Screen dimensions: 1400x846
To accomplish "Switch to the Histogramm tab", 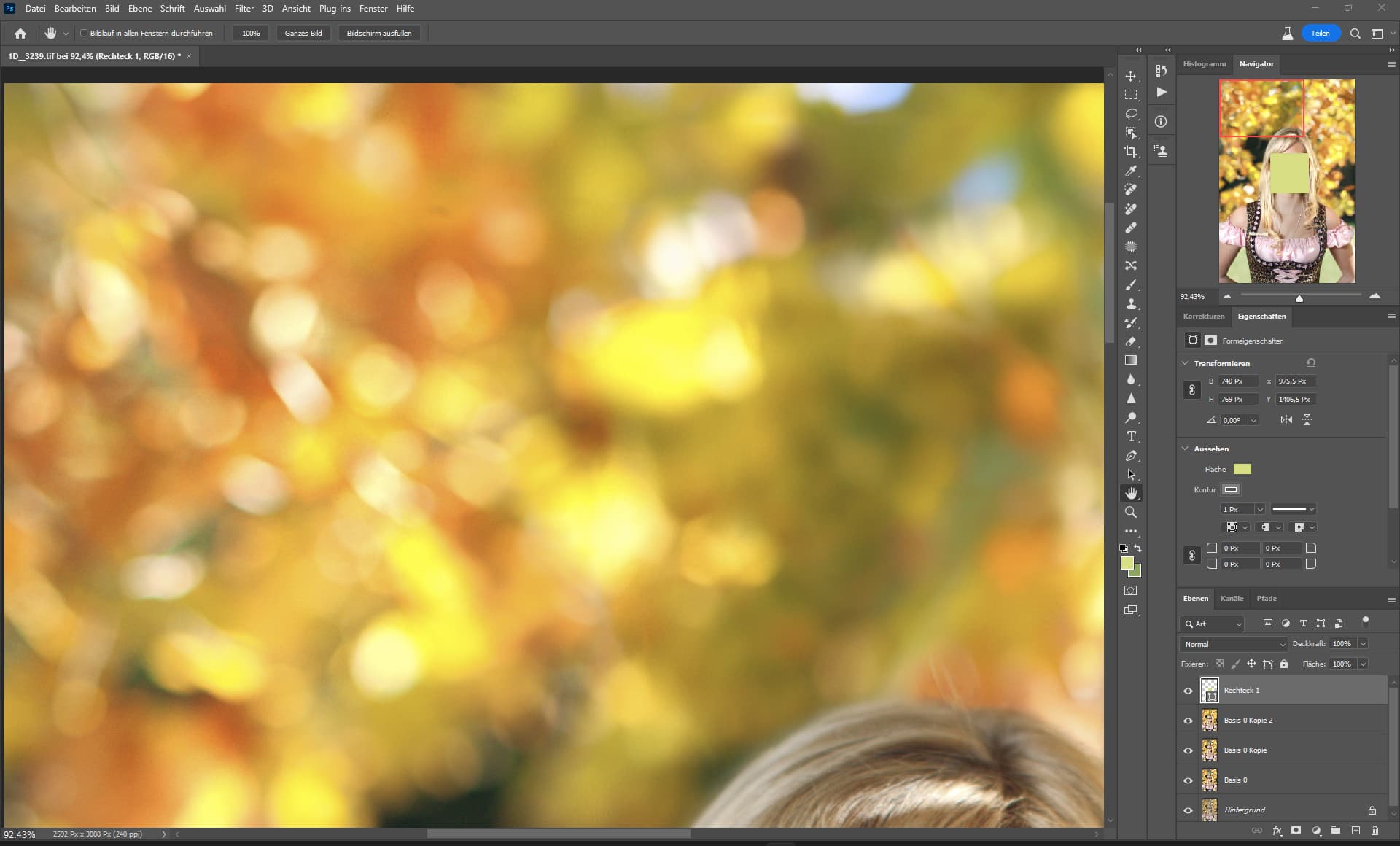I will [x=1205, y=64].
